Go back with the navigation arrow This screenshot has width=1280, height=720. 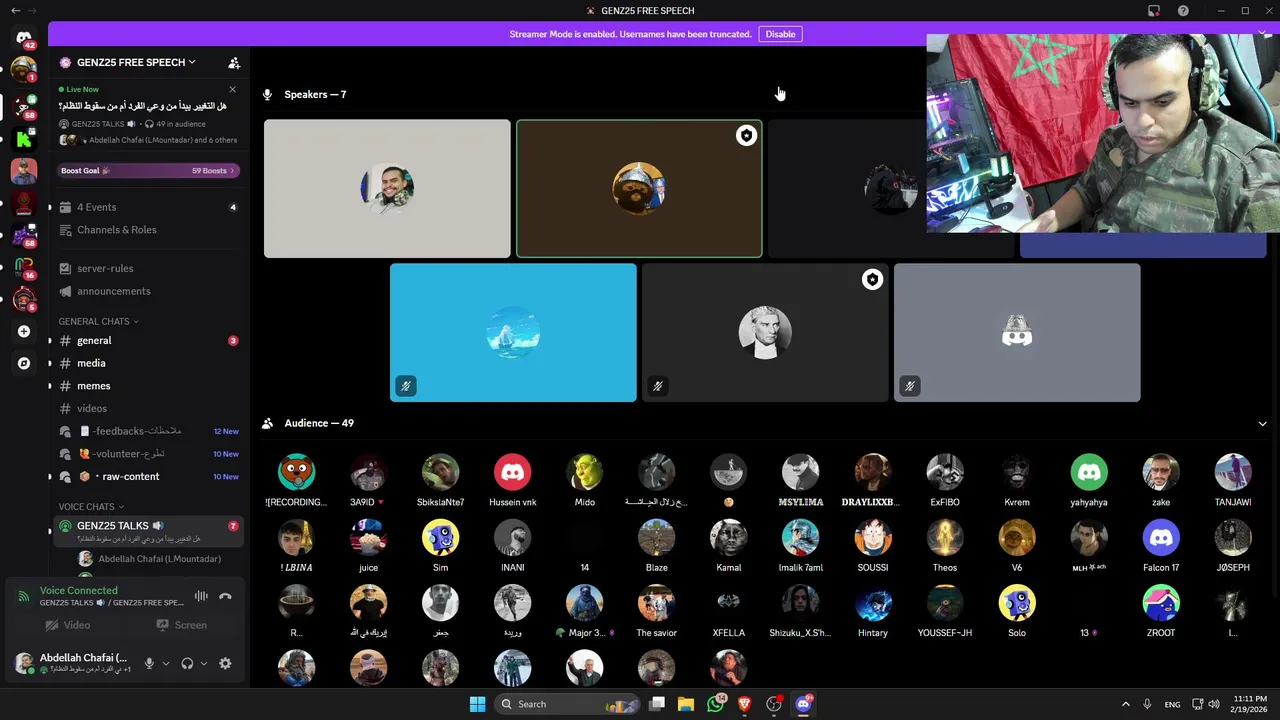(x=15, y=10)
